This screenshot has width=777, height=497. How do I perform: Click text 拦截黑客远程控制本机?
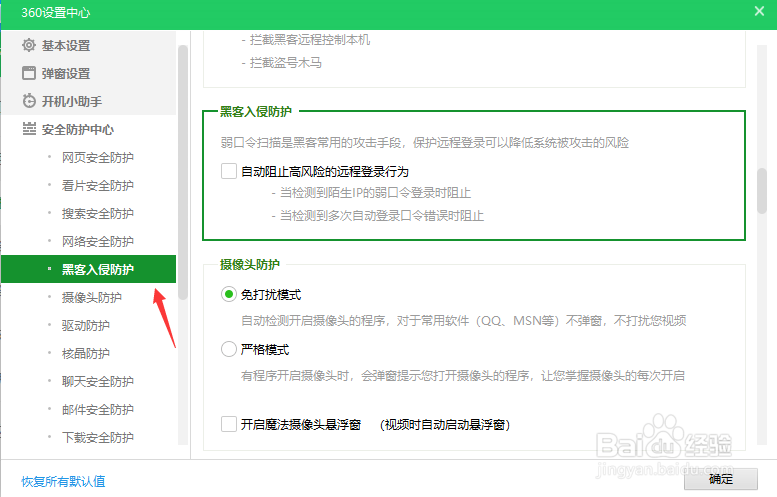(x=310, y=40)
